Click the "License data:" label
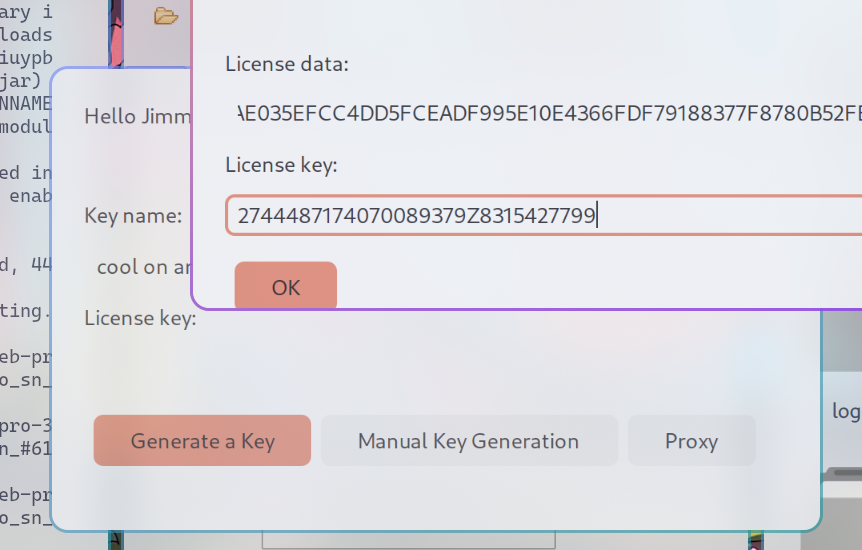Viewport: 862px width, 550px height. tap(287, 64)
